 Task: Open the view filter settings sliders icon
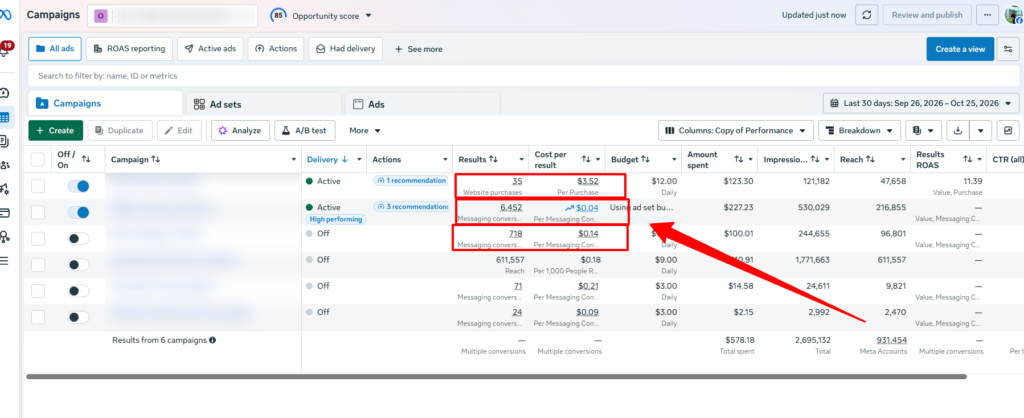point(1008,49)
